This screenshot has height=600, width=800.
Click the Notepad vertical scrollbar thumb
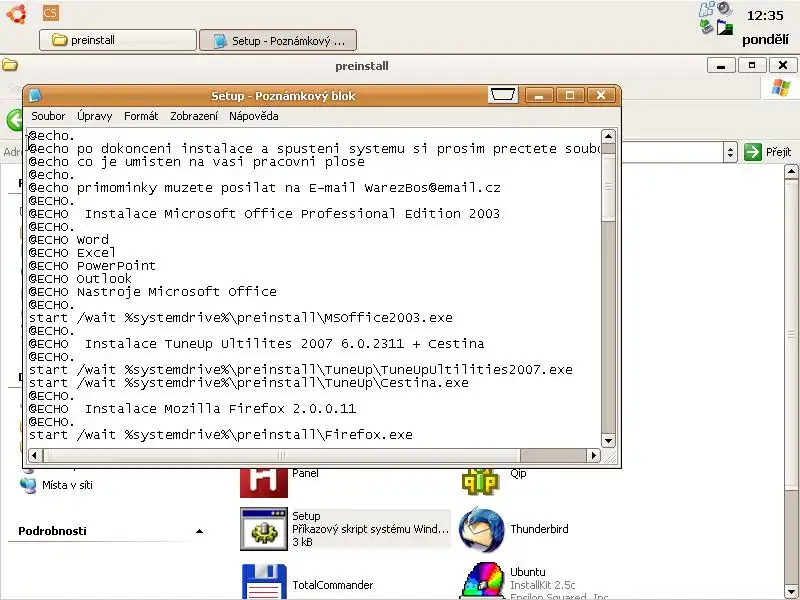pyautogui.click(x=608, y=187)
